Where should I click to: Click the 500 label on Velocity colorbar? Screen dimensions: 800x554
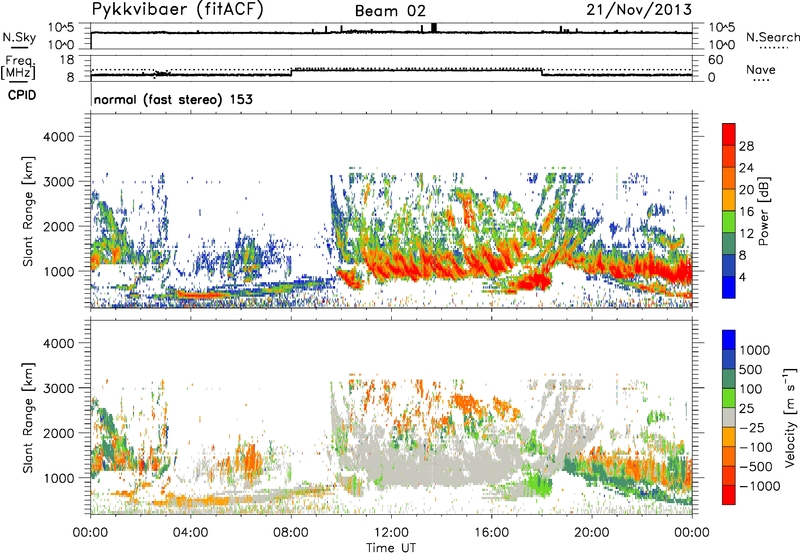[x=751, y=369]
